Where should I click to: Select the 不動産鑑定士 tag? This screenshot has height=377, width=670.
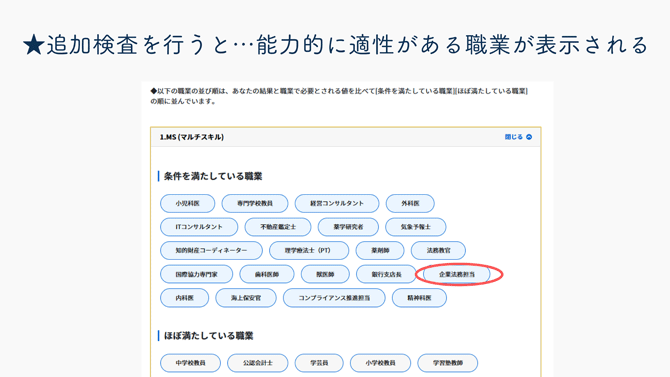(x=278, y=227)
